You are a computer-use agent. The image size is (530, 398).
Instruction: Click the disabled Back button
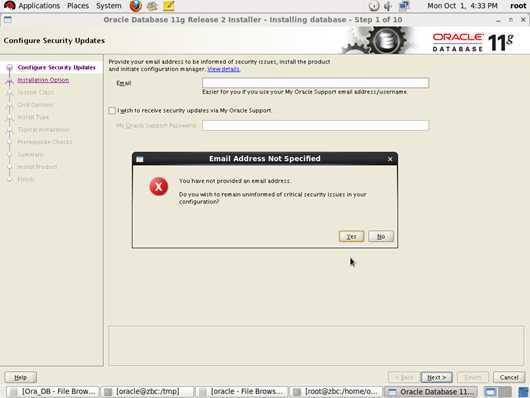click(404, 377)
